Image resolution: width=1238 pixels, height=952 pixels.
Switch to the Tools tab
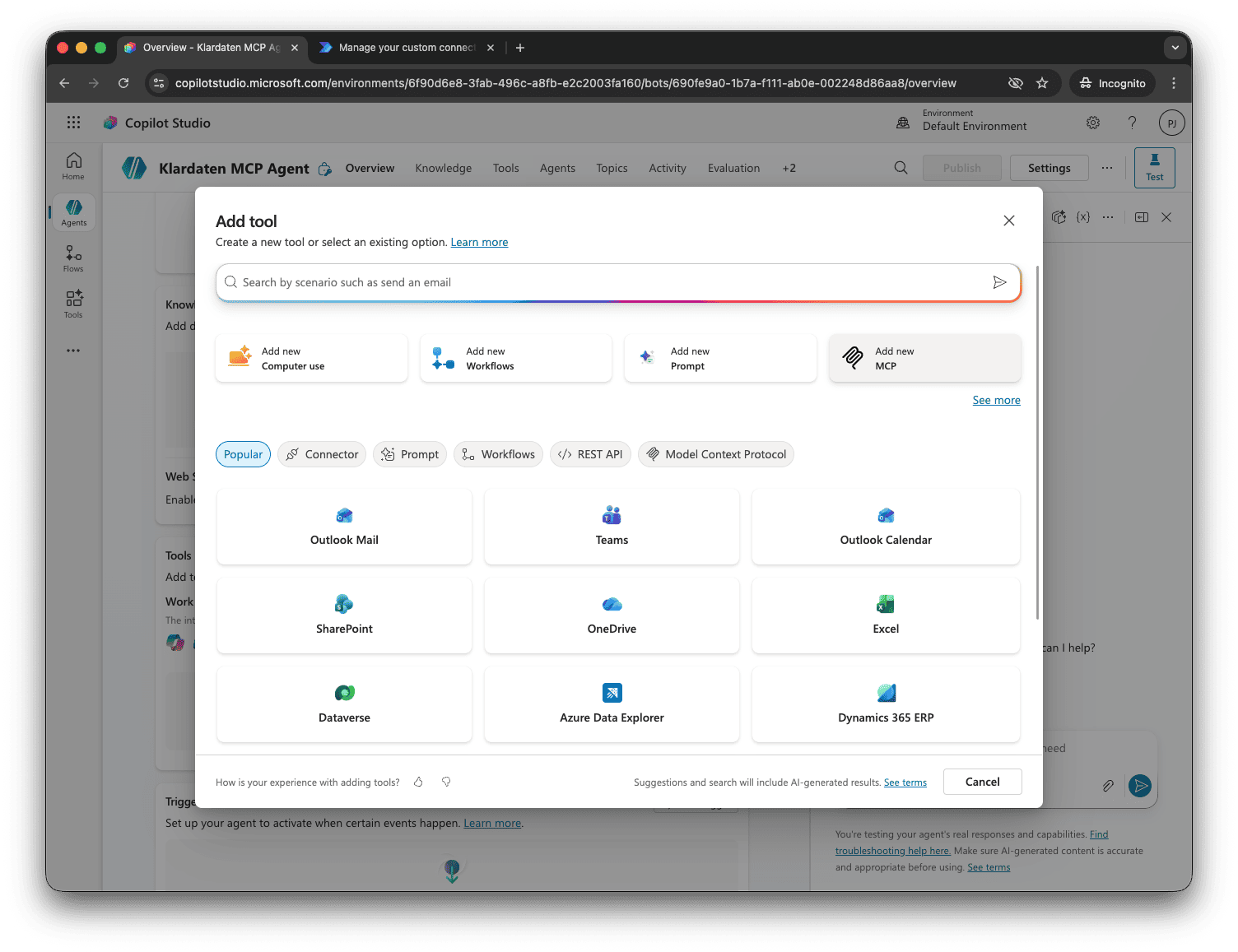[506, 168]
